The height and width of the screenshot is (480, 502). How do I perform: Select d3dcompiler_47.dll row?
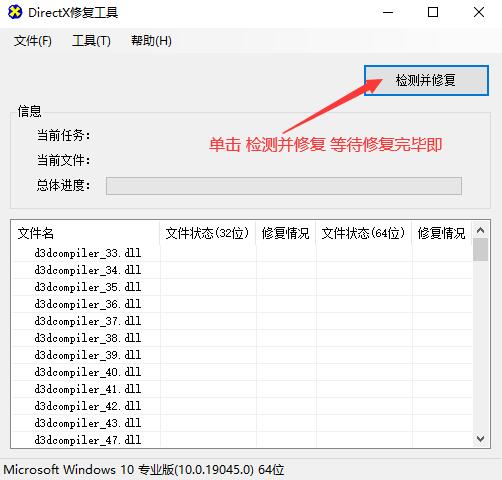[242, 440]
